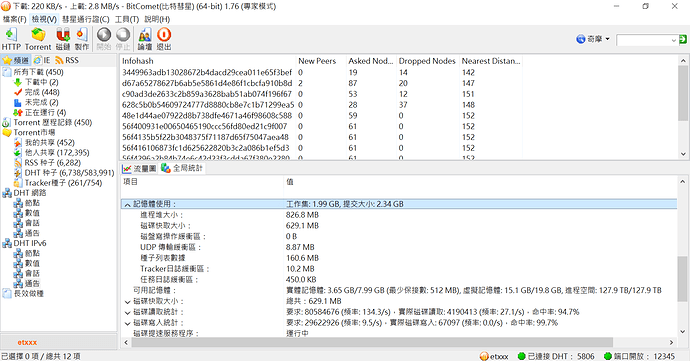Viewport: 690px width, 361px height.
Task: Open the search box dropdown arrow
Action: coord(673,41)
